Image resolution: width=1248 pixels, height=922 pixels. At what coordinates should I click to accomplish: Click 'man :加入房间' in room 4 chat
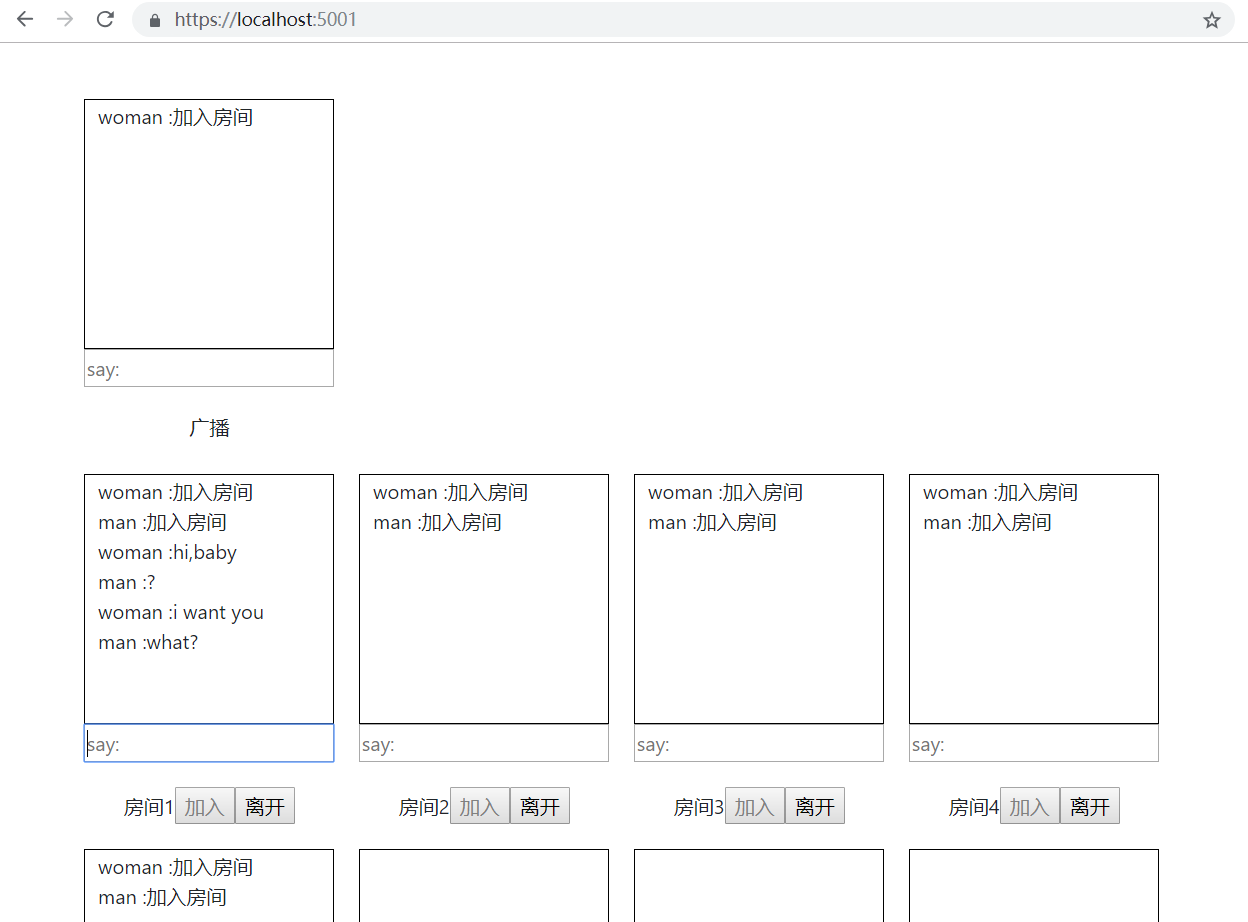987,523
